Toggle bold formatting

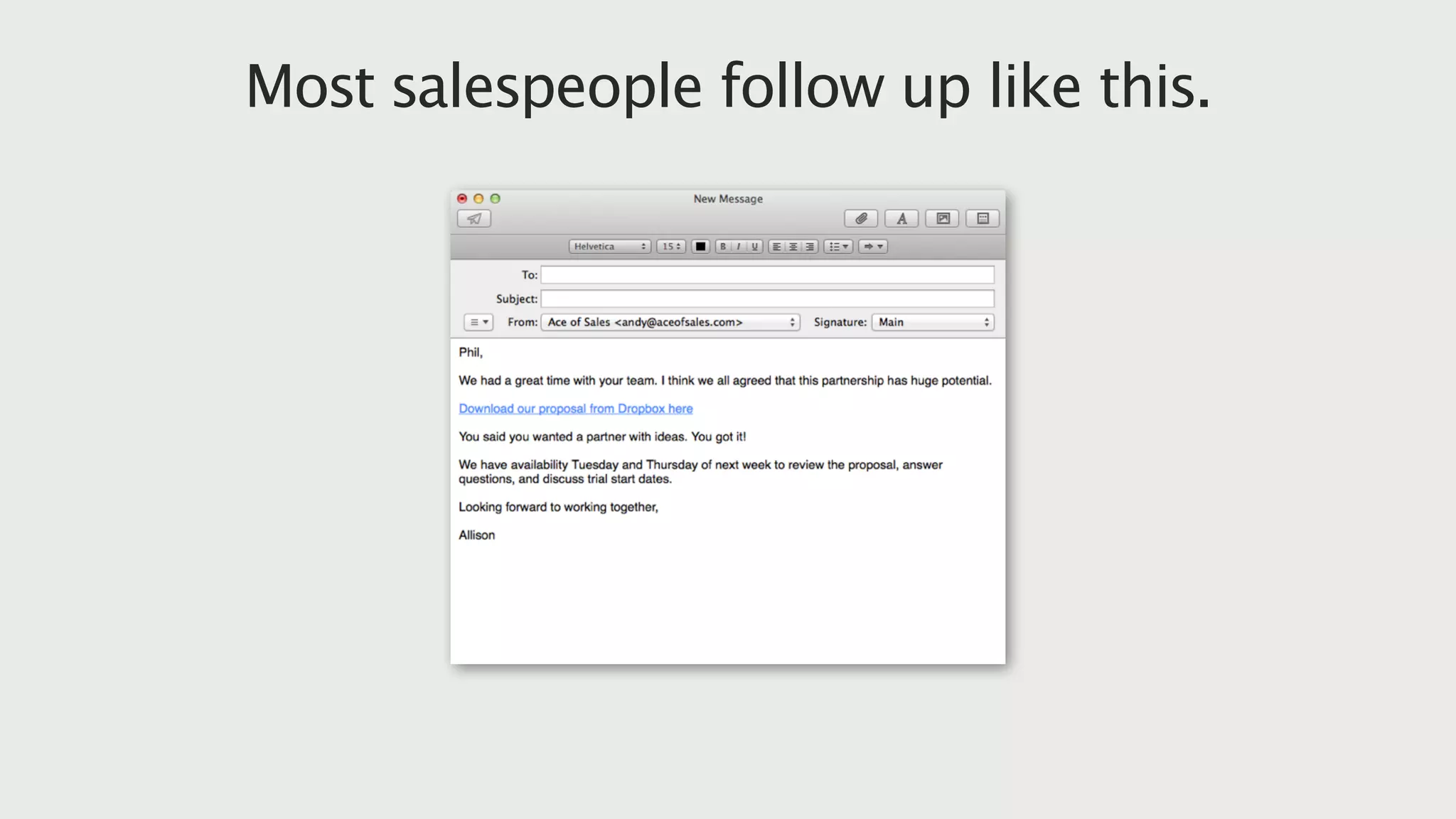tap(723, 247)
